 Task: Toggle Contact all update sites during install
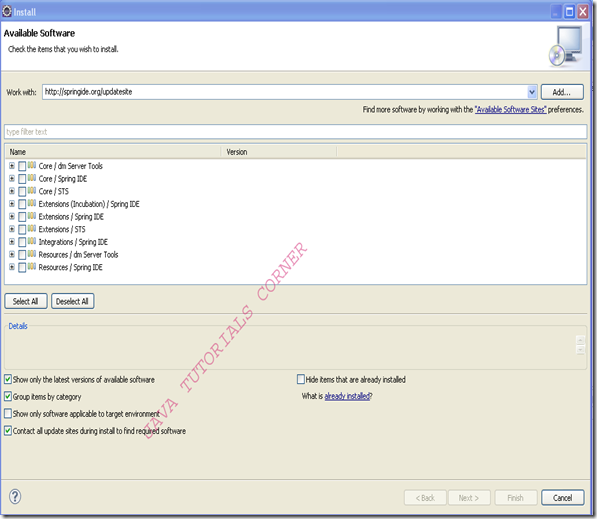tap(8, 431)
